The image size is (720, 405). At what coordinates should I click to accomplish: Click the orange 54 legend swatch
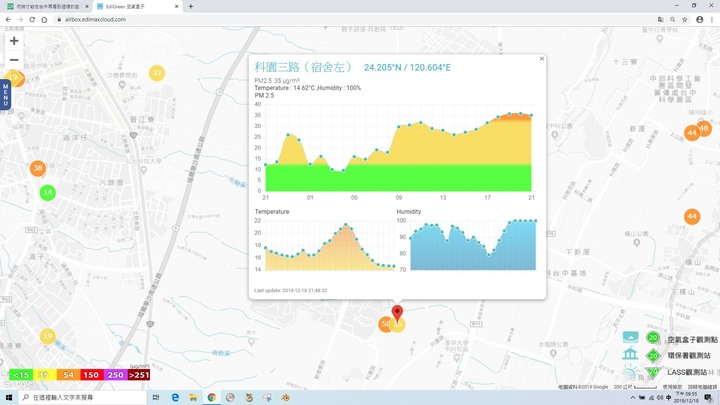[68, 375]
